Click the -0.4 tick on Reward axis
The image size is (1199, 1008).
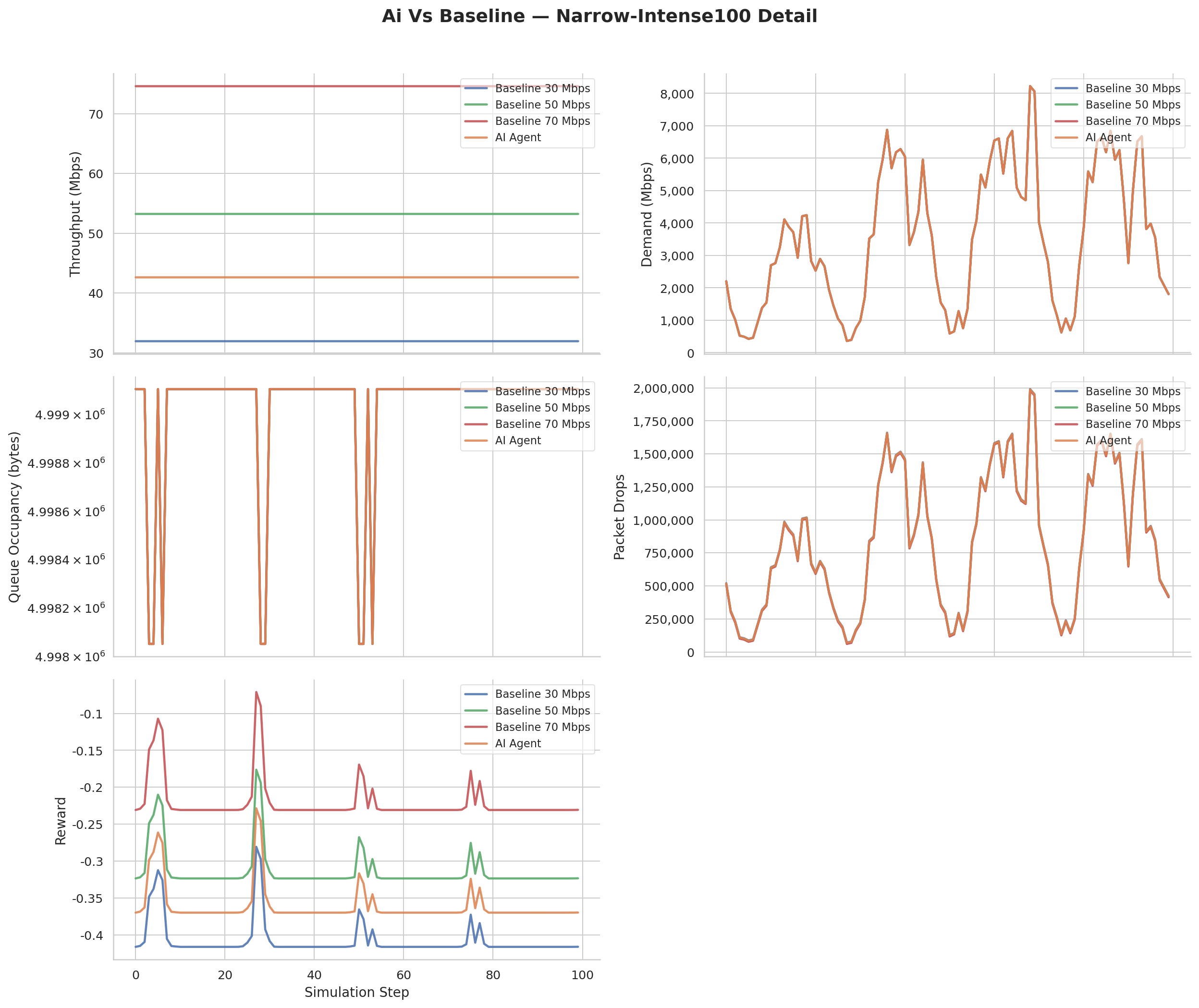pos(91,935)
